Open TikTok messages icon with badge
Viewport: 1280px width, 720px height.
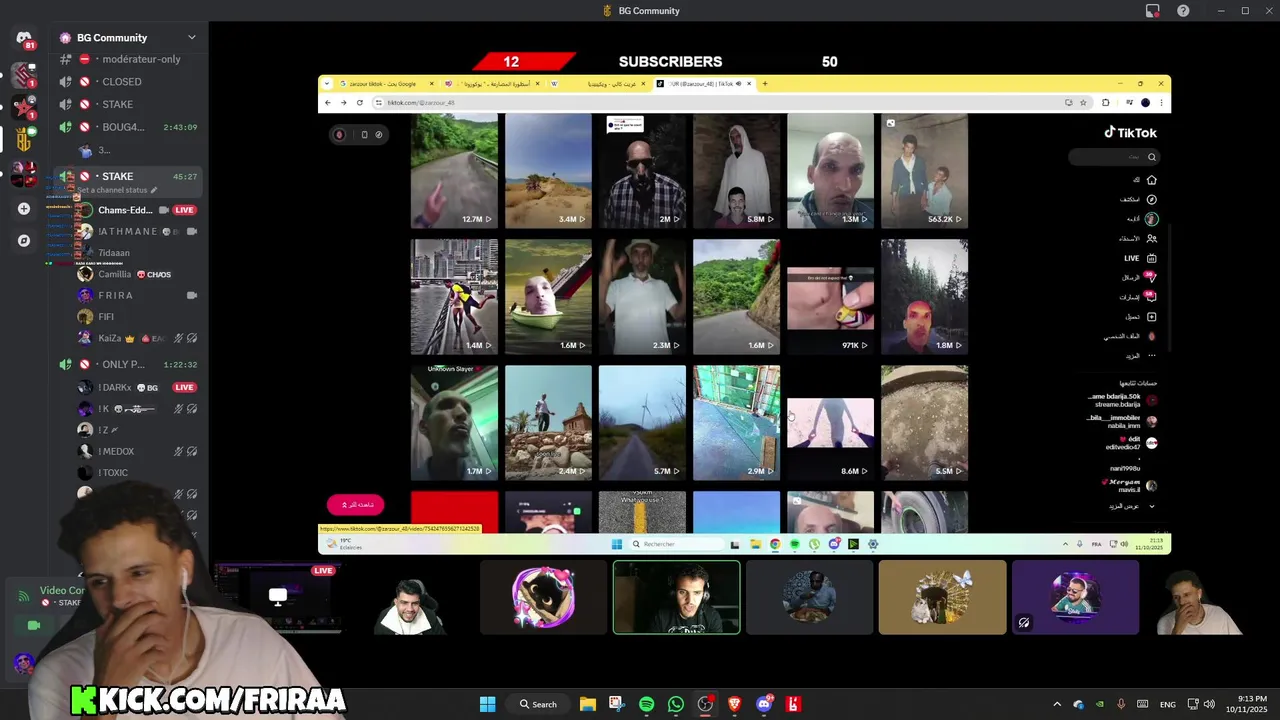(x=1150, y=277)
